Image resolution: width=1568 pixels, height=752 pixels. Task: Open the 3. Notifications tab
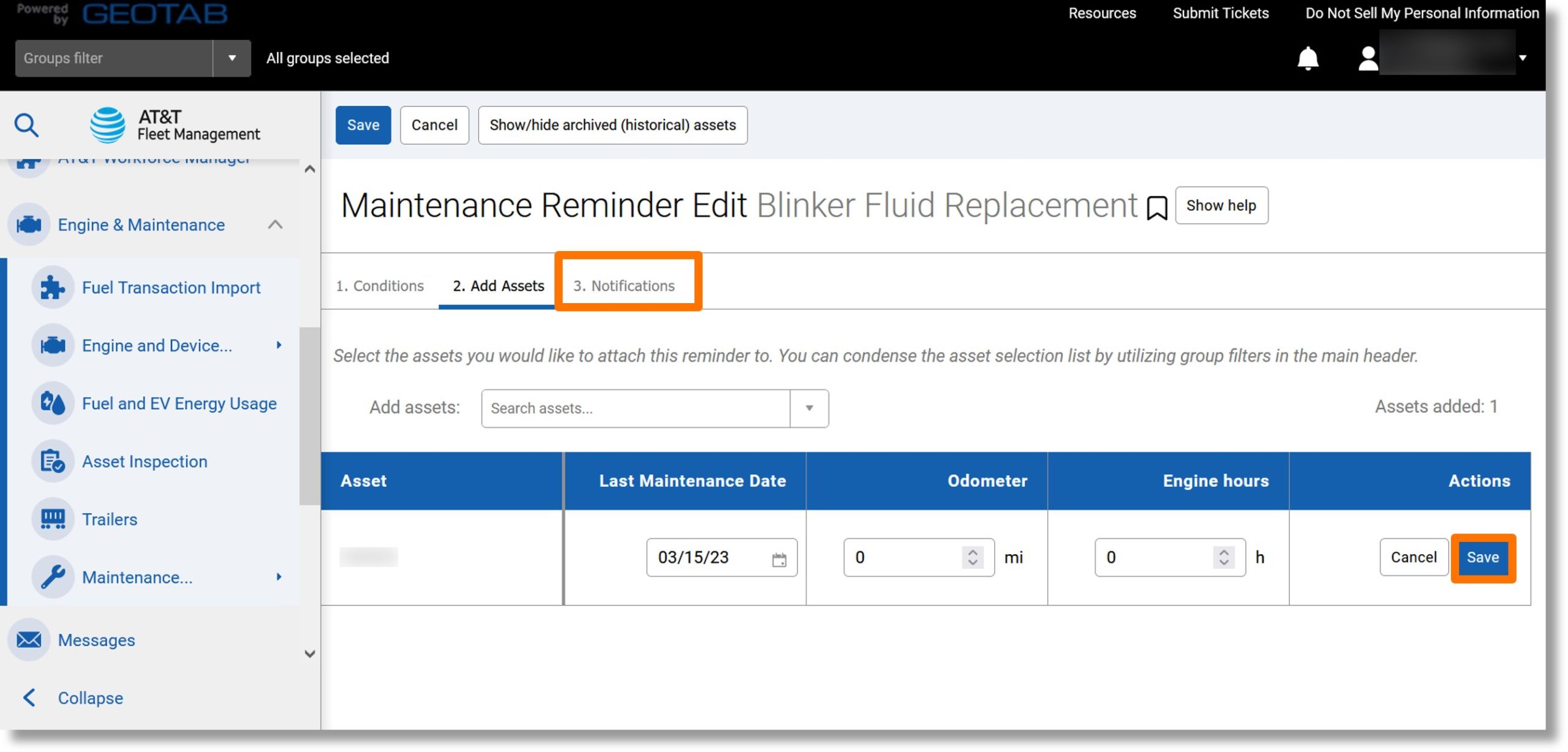(624, 286)
